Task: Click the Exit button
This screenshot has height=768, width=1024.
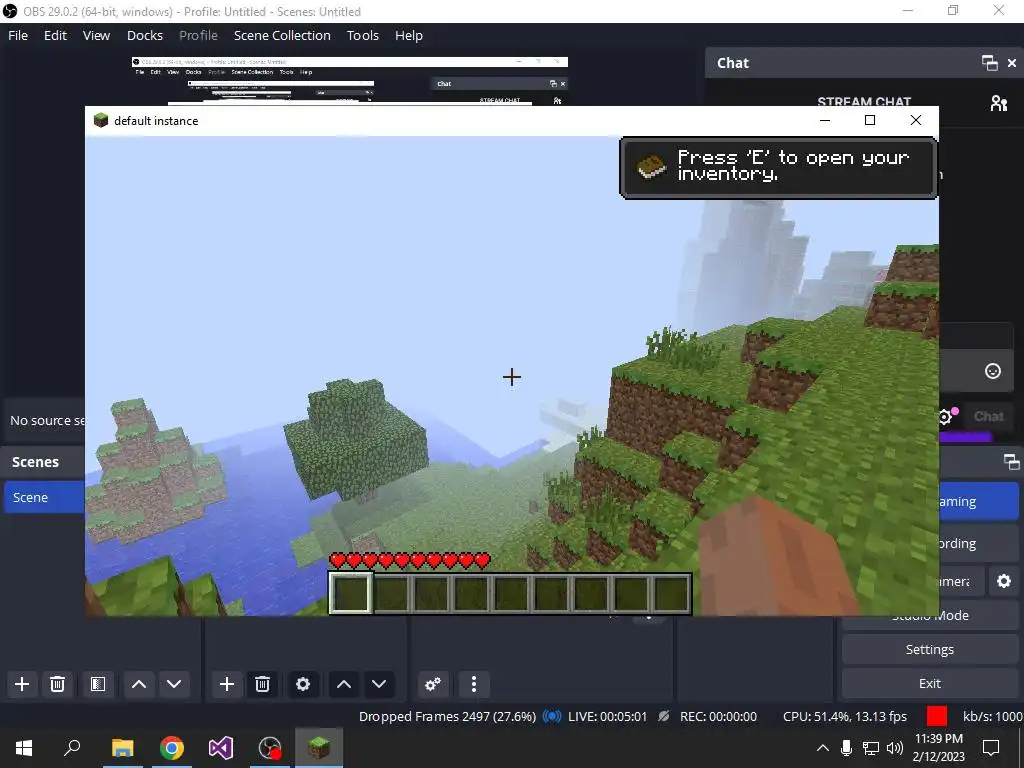Action: (x=930, y=683)
